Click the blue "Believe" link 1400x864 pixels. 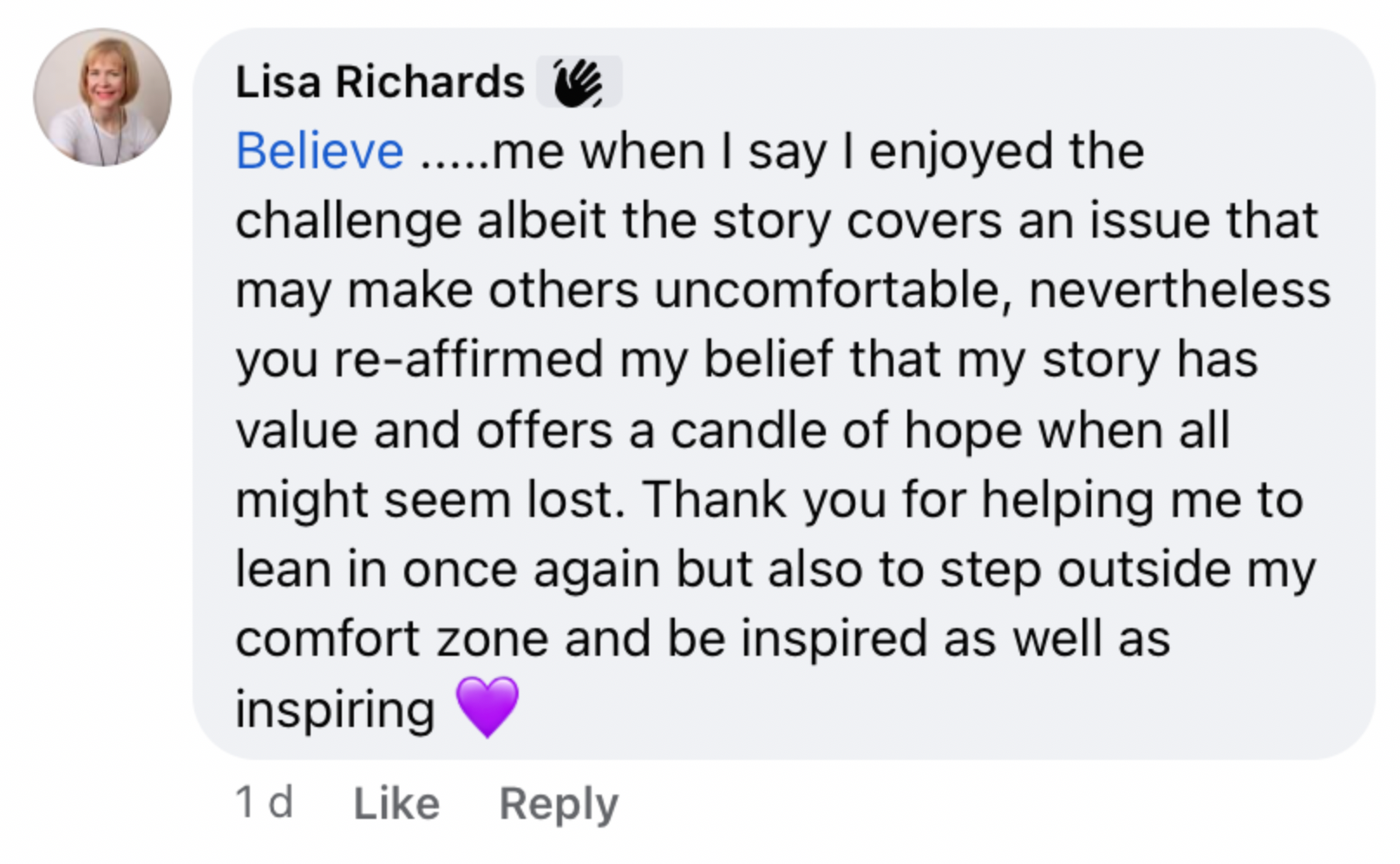click(x=319, y=152)
